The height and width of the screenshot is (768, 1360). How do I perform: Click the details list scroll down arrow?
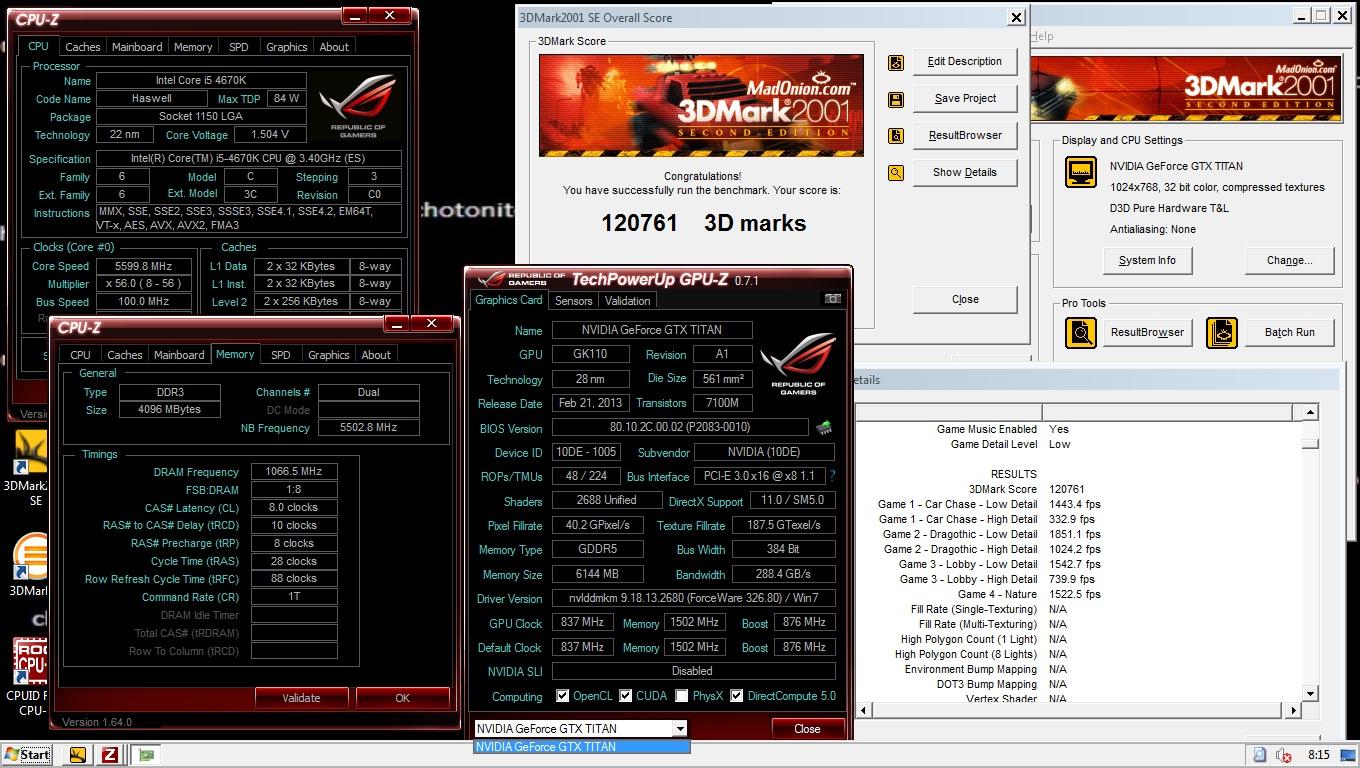(x=1310, y=693)
